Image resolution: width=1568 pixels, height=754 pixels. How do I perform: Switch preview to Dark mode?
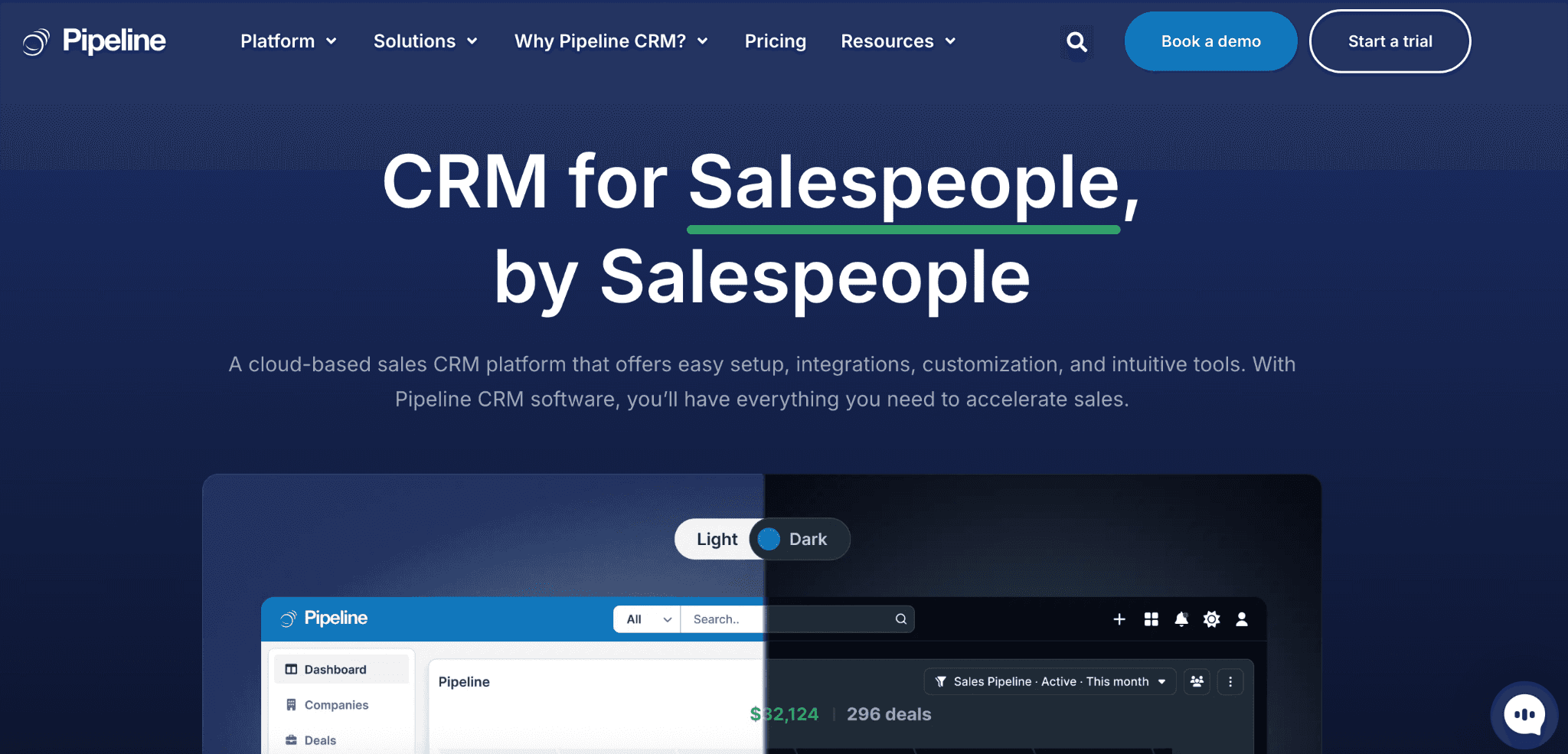(808, 540)
